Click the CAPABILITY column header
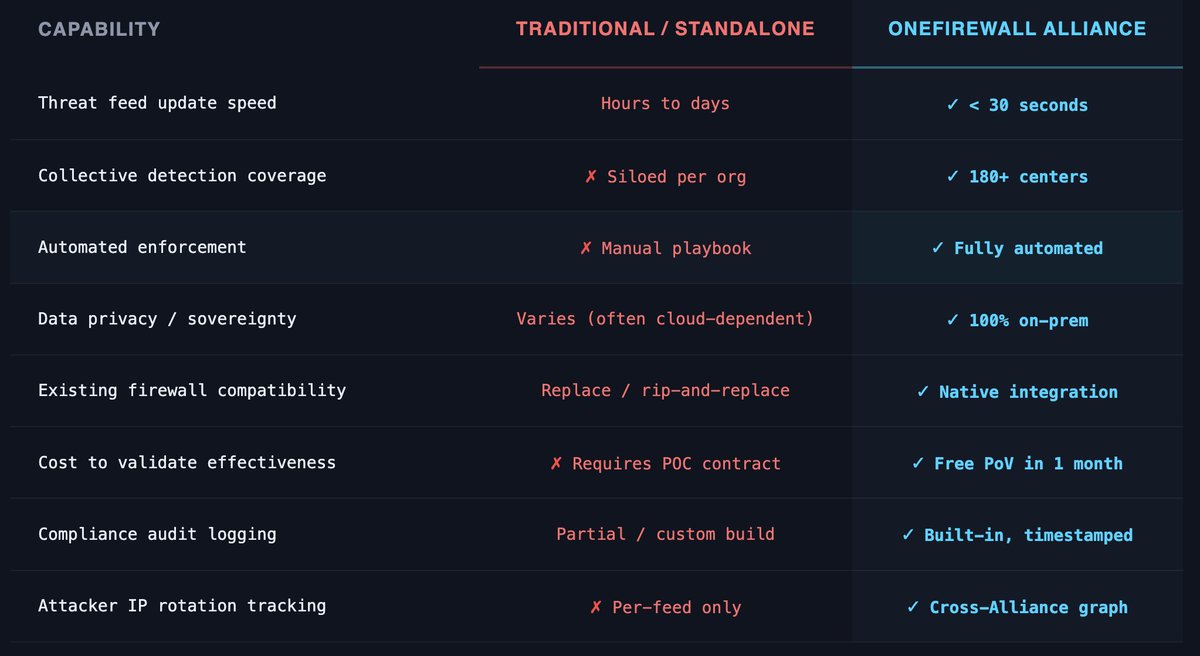Screen dimensions: 1200x656 tap(99, 30)
